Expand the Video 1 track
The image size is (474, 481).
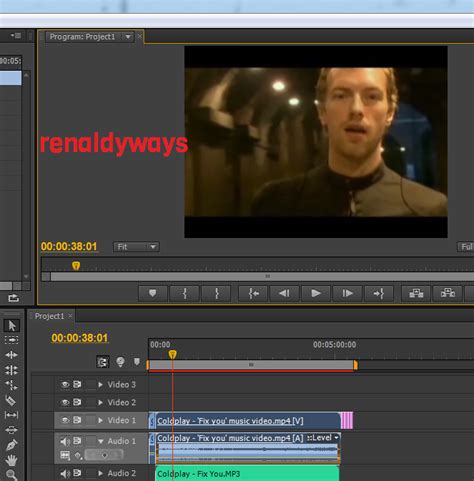100,420
